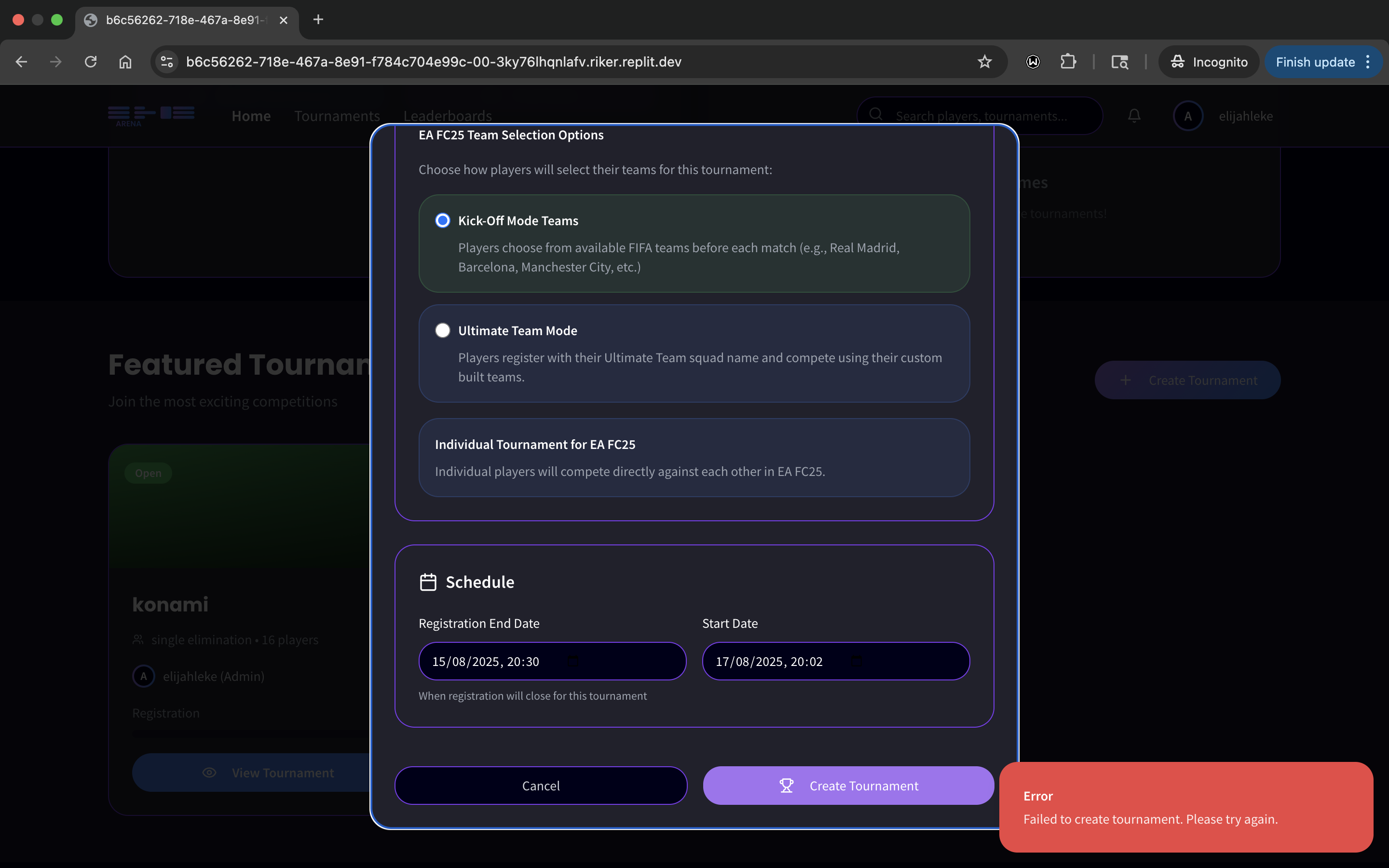The image size is (1389, 868).
Task: Go back in browser history
Action: coord(21,61)
